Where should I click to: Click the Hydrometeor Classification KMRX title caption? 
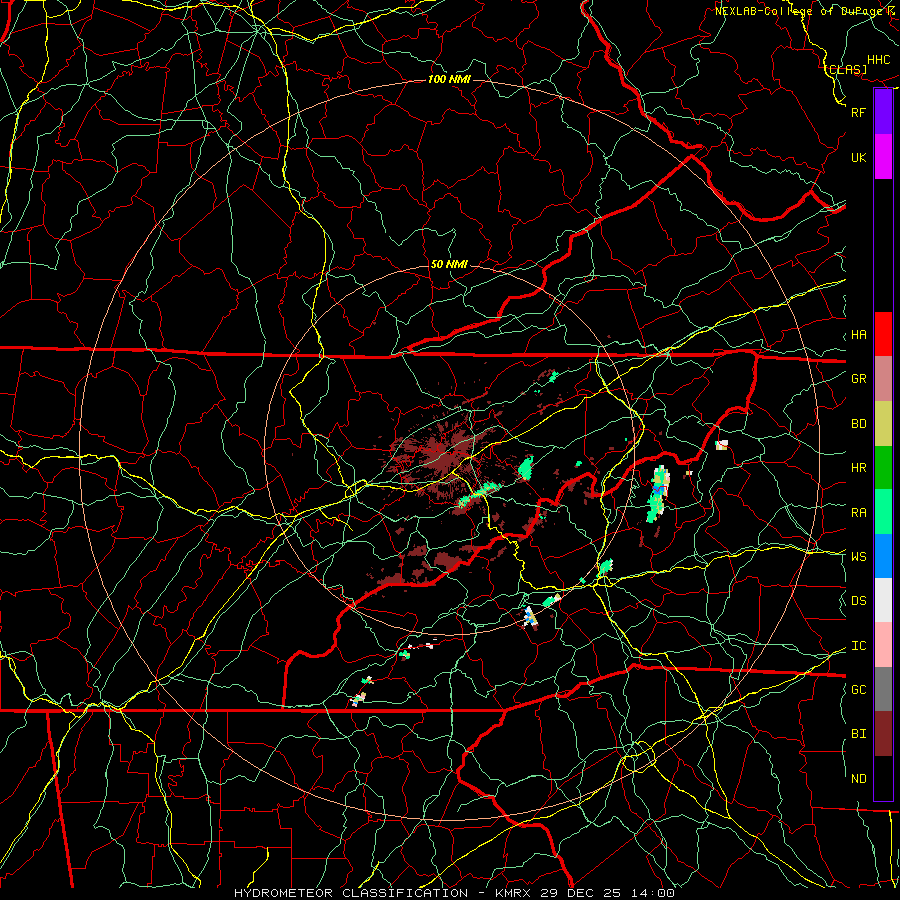454,893
